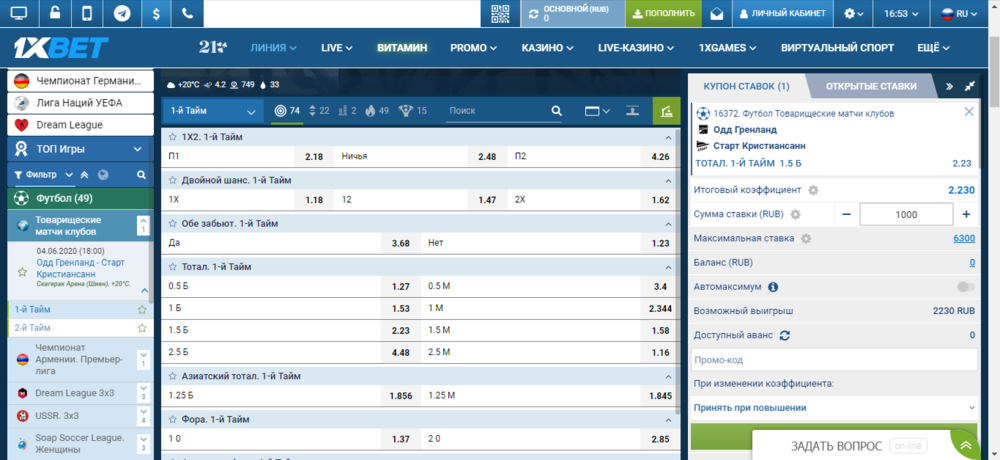Increase the bet amount with plus
Image resolution: width=1000 pixels, height=460 pixels.
(966, 214)
